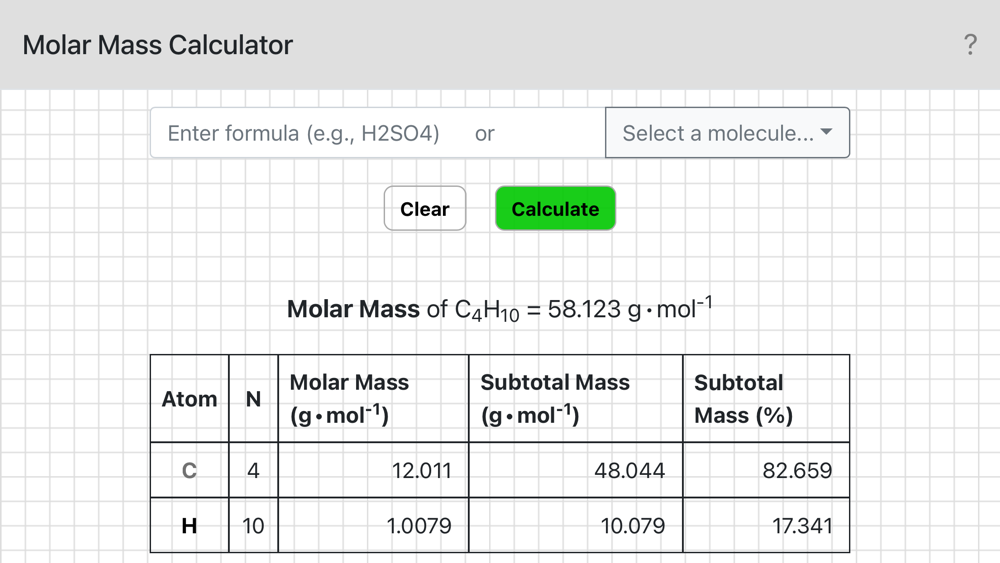The image size is (1000, 563).
Task: Click the 48.044 subtotal mass cell
Action: click(576, 471)
